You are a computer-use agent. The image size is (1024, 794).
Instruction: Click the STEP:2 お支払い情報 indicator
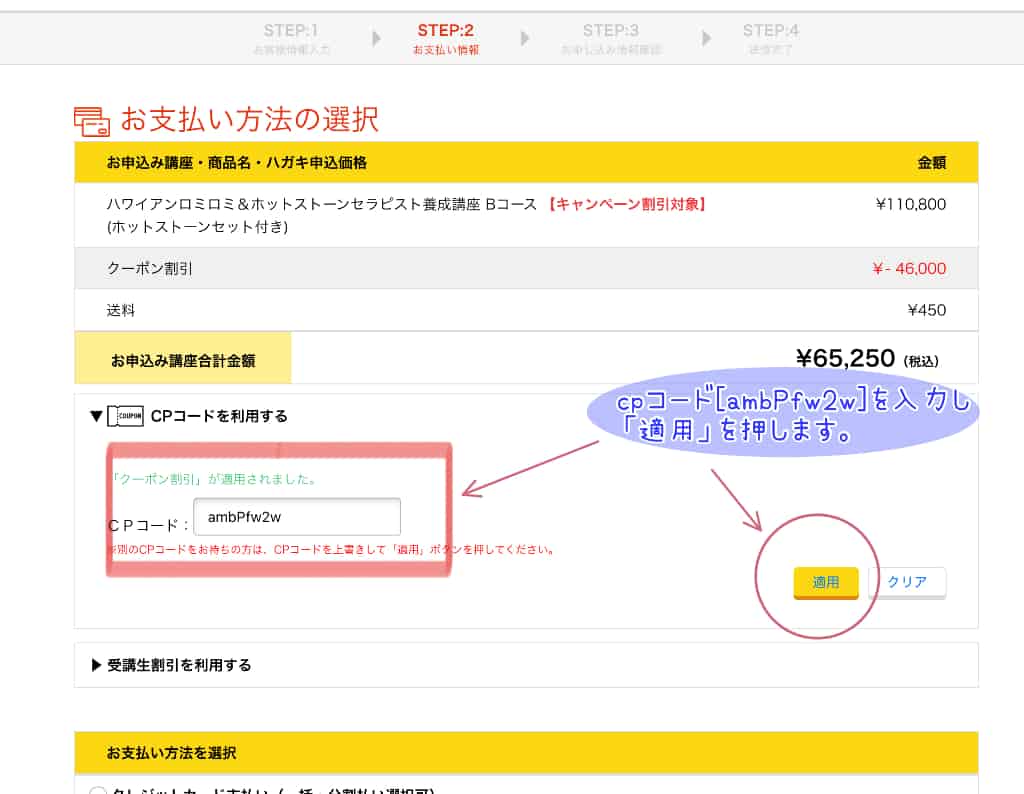(445, 38)
